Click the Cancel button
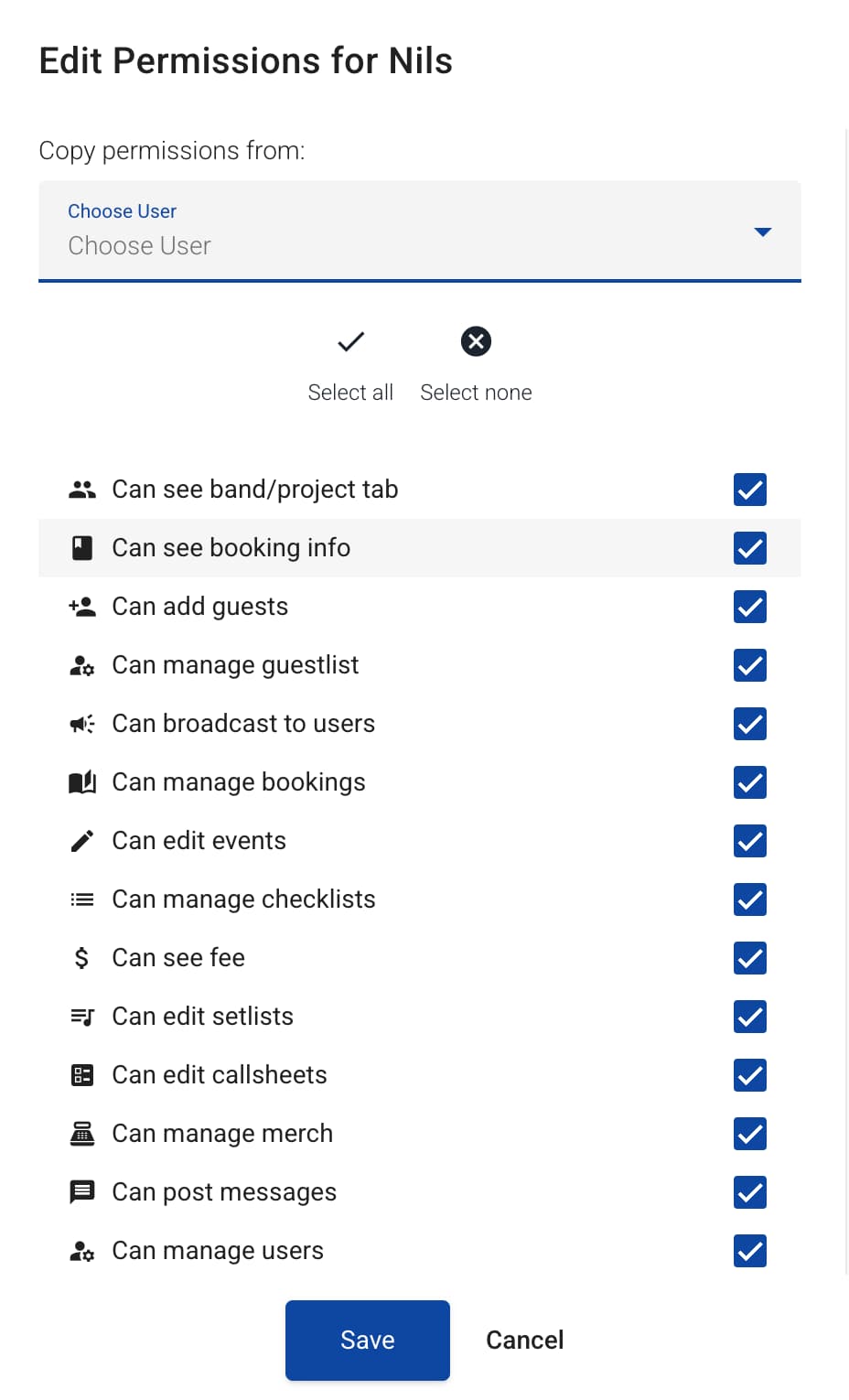The height and width of the screenshot is (1400, 849). (x=524, y=1341)
